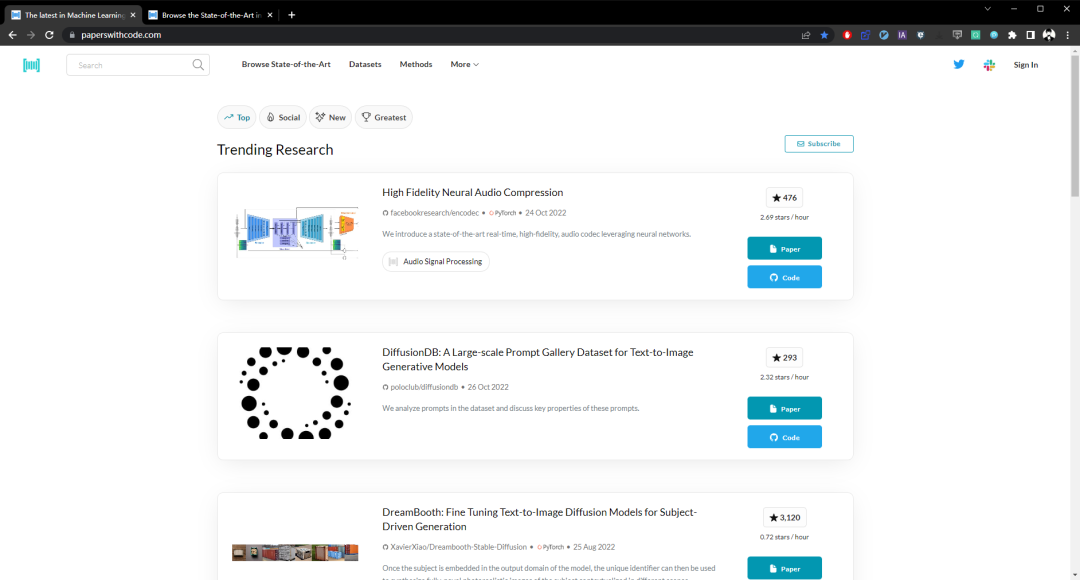Click star count 3,120 on DreamBooth
Screen dimensions: 1080x580
click(x=785, y=517)
